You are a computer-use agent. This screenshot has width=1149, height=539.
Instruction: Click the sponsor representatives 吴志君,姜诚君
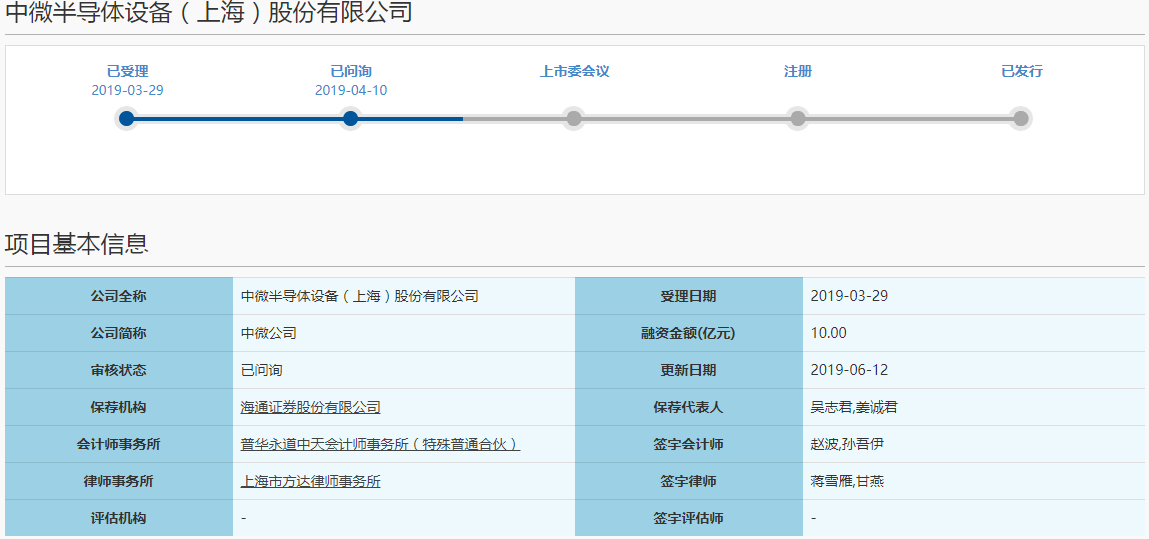[854, 408]
